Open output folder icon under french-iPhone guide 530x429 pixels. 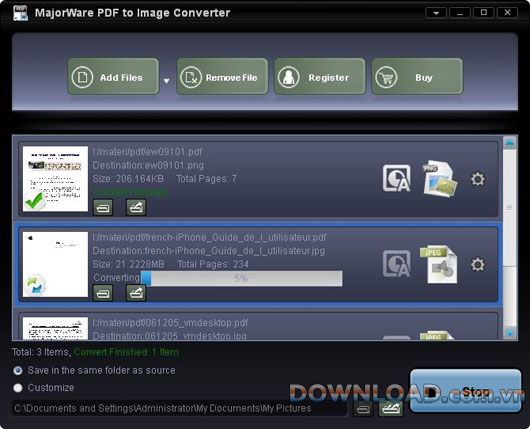pos(103,293)
